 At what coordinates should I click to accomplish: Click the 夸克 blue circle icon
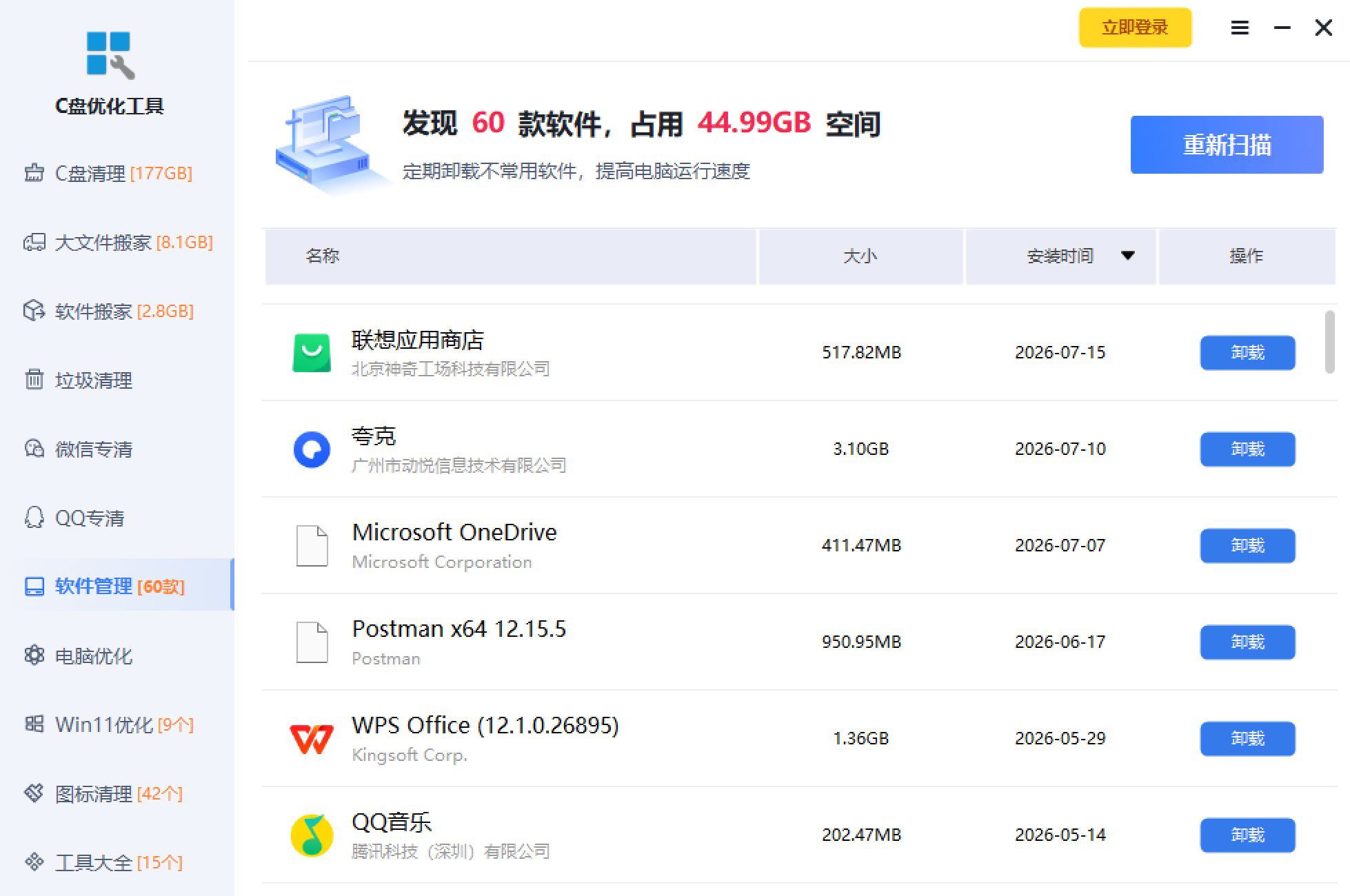coord(312,449)
